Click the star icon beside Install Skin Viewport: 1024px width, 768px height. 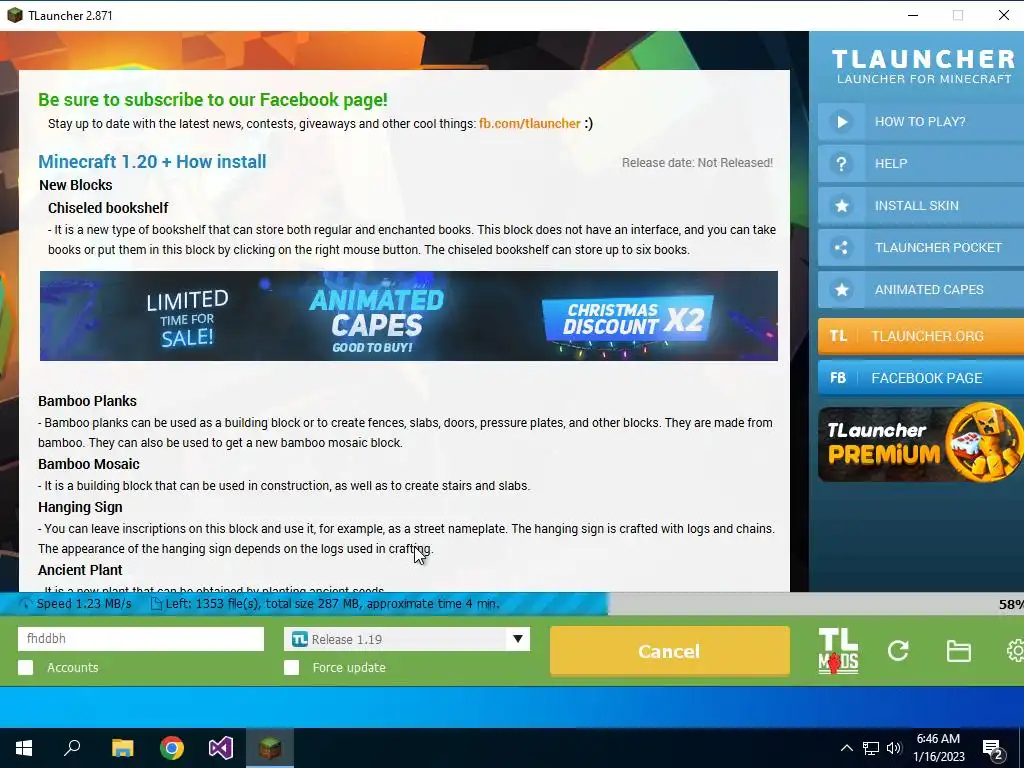[x=841, y=206]
